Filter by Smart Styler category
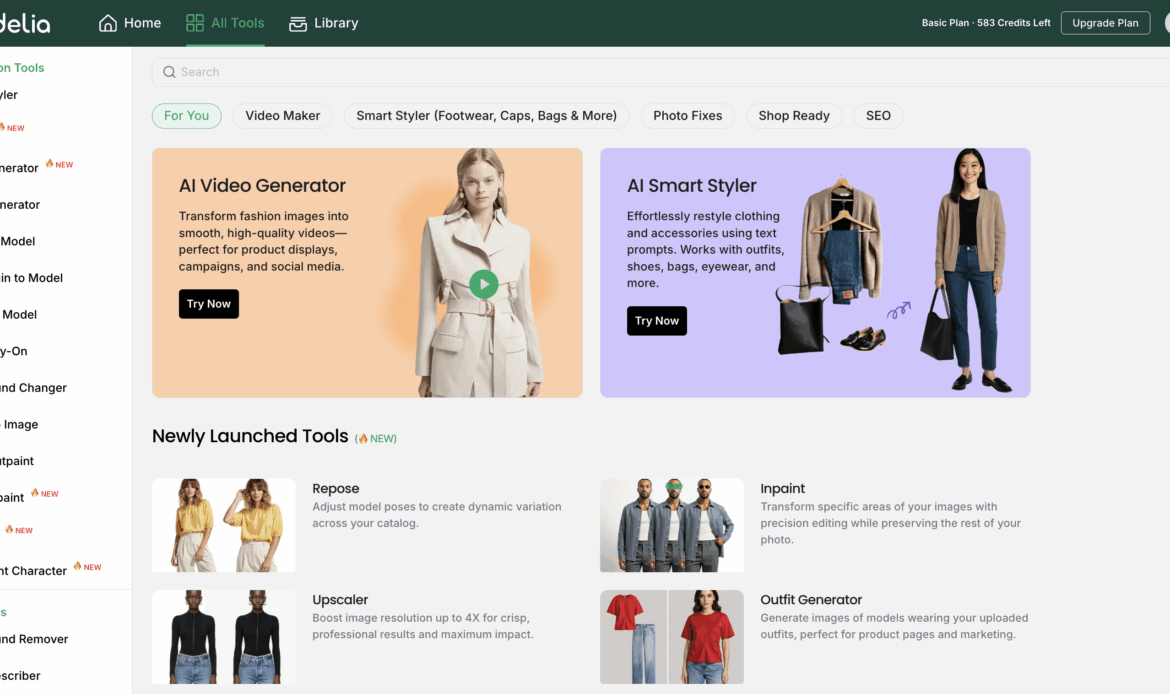 point(486,116)
